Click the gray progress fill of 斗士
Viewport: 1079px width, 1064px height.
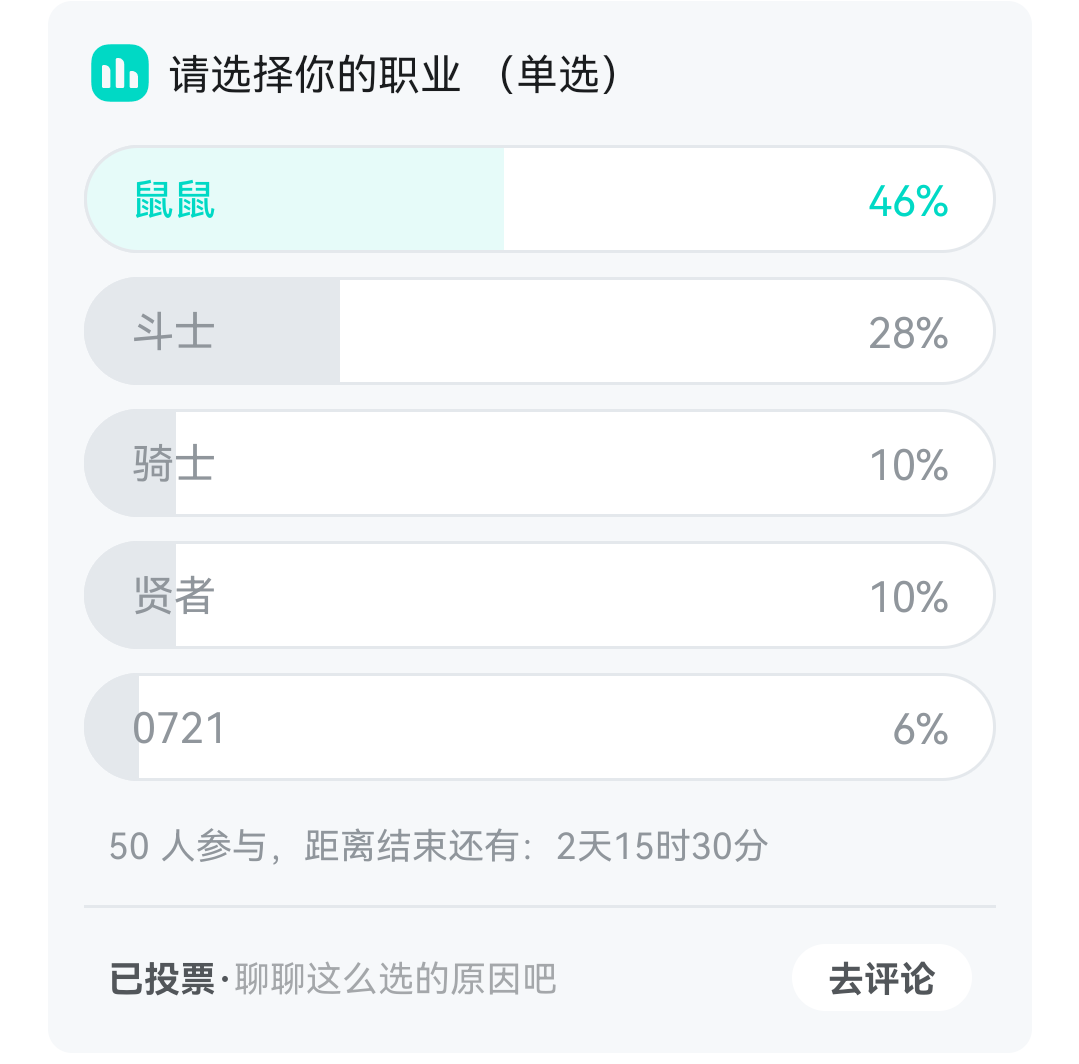click(x=212, y=331)
